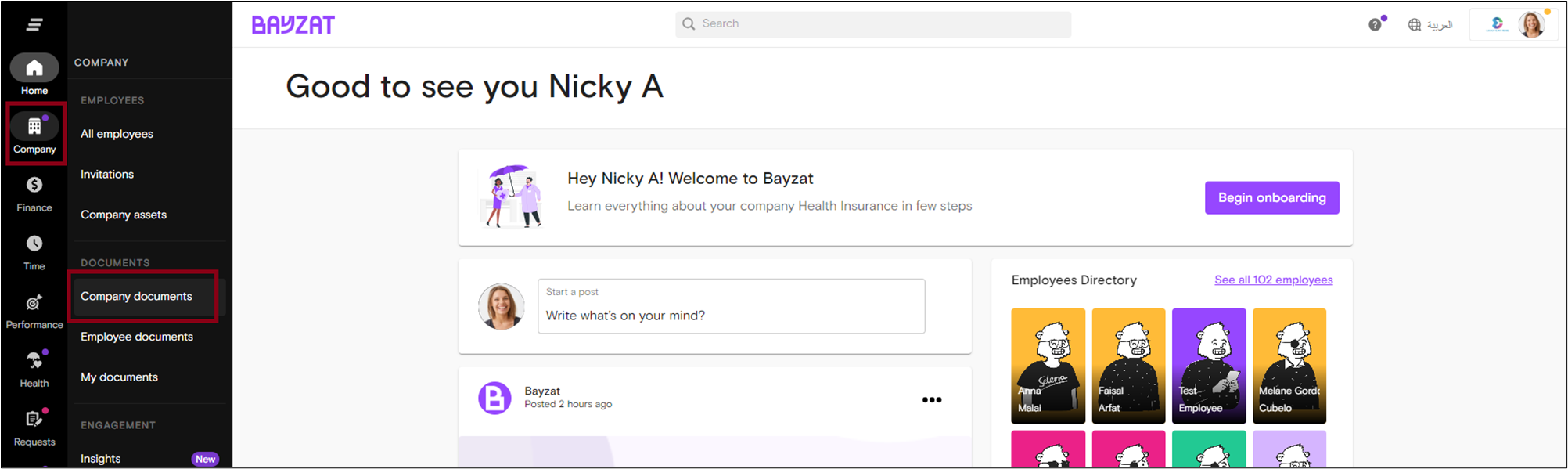Open the Health umbrella icon
The height and width of the screenshot is (469, 1568).
[34, 361]
